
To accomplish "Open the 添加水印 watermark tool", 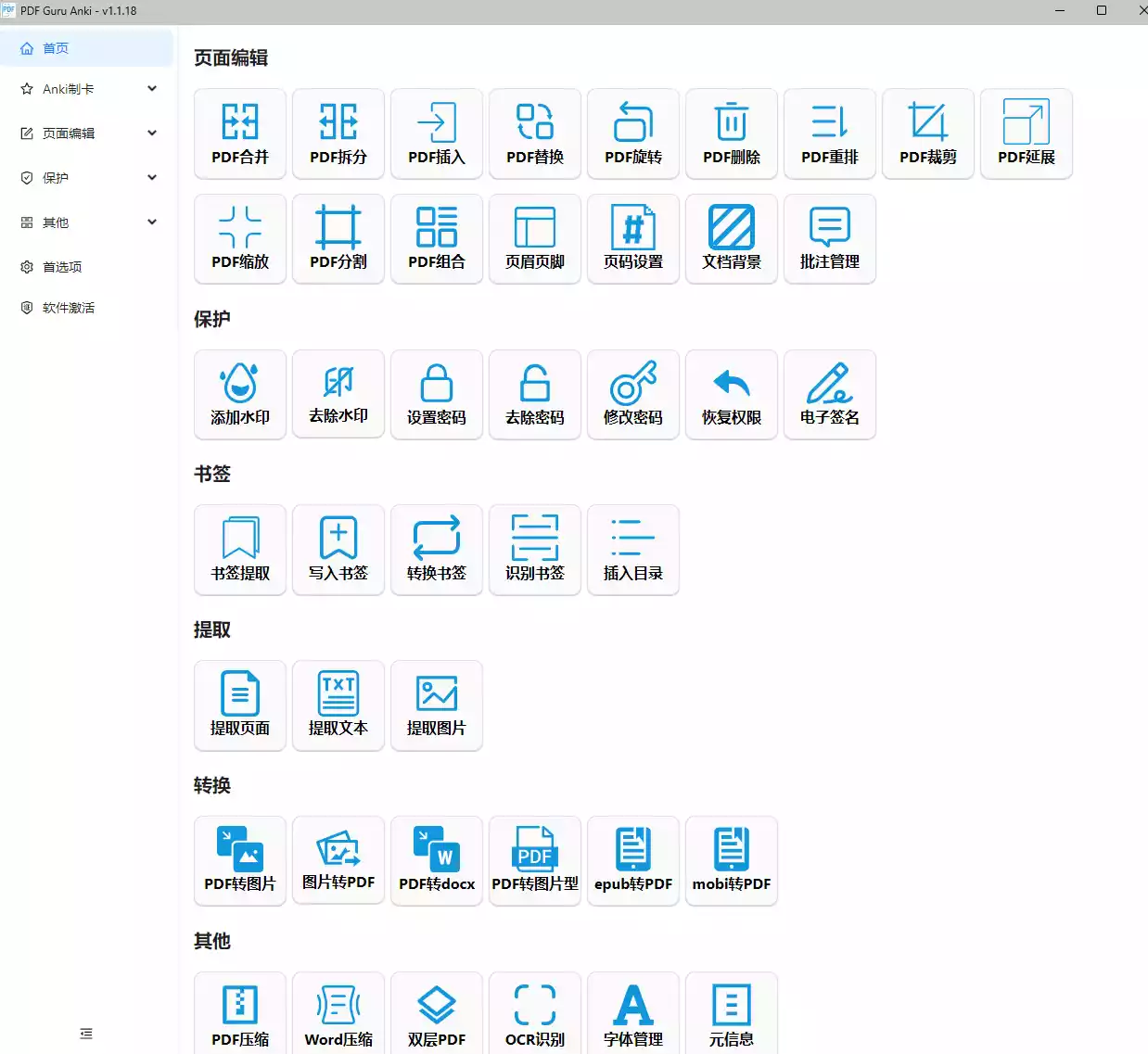I will (240, 394).
